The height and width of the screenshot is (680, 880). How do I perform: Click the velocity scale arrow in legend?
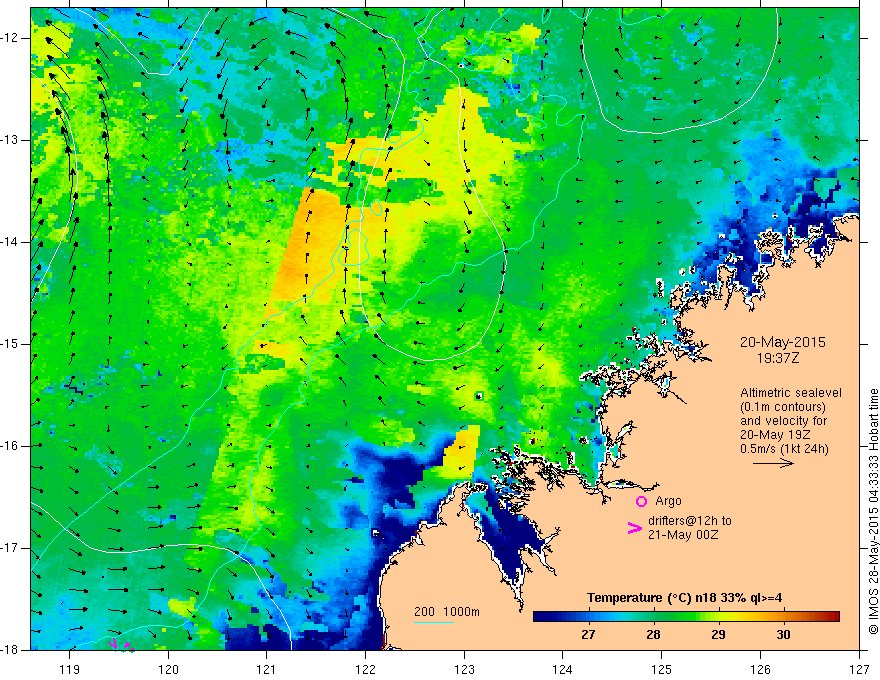tap(773, 463)
